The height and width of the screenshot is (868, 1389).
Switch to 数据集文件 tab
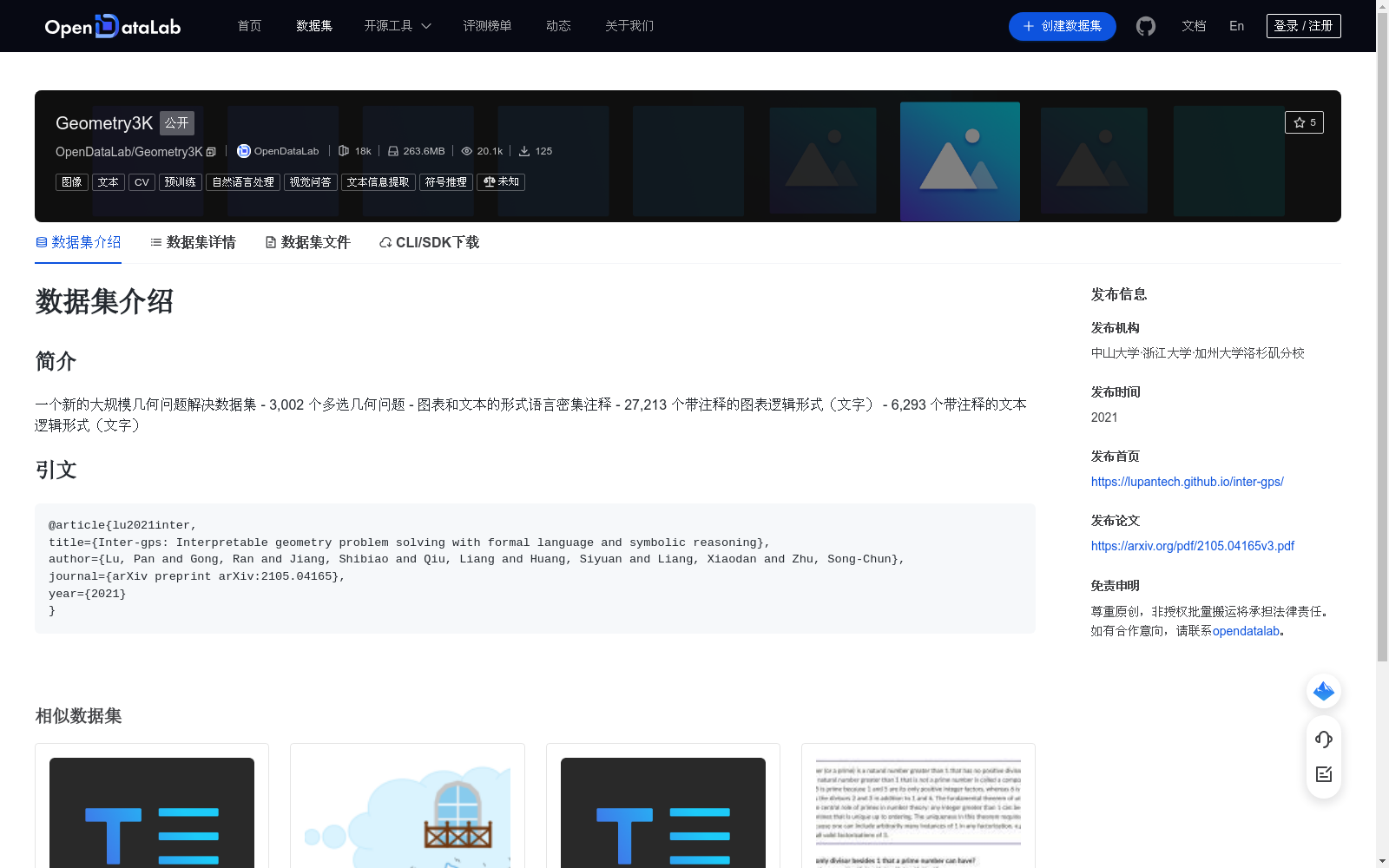point(307,242)
